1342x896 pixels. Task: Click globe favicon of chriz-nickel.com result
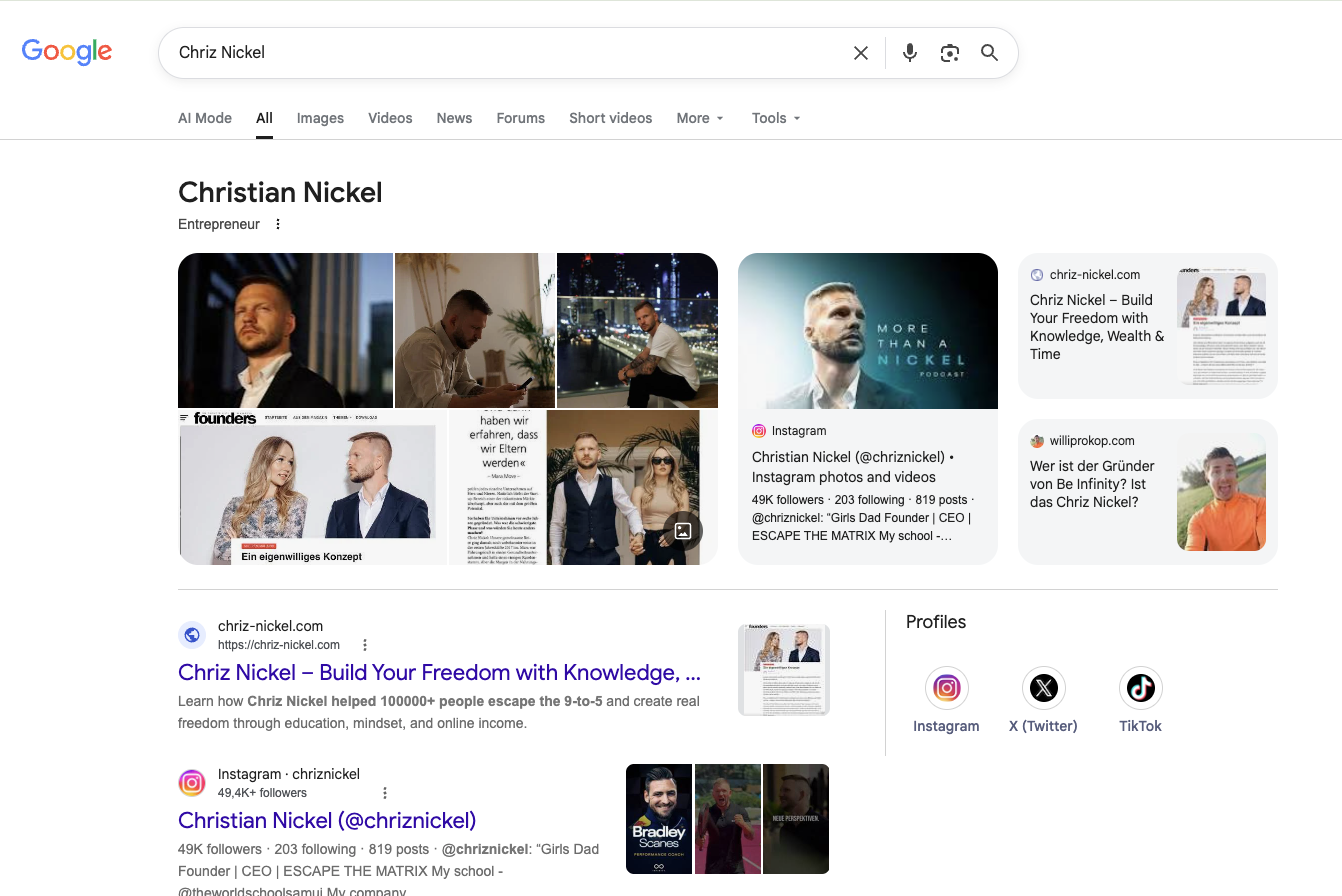[192, 635]
